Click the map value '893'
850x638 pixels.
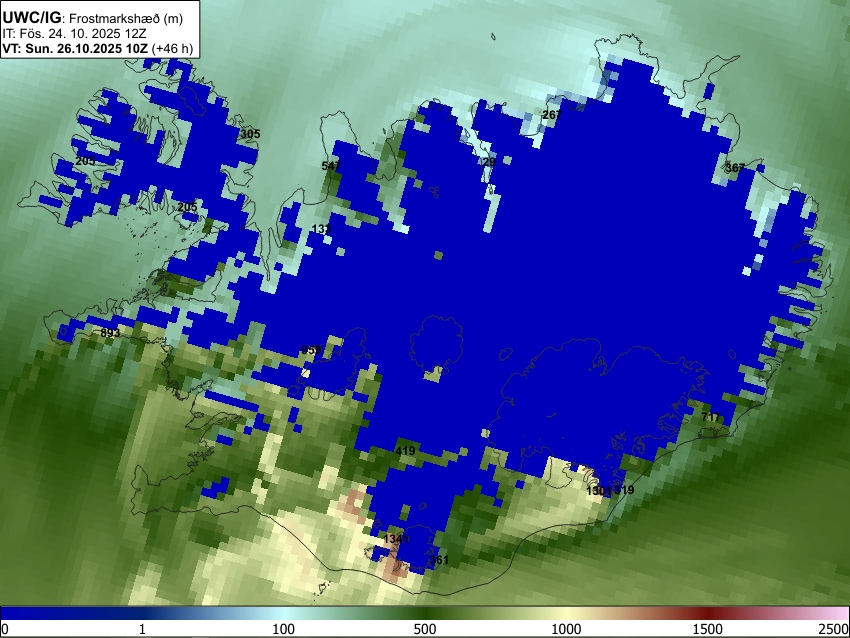click(x=110, y=332)
